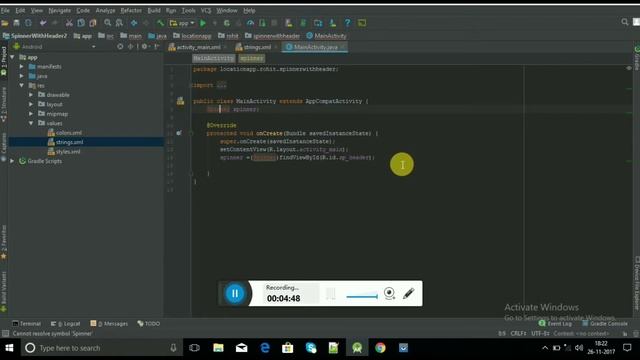Toggle the 1: Project side tool window
640x360 pixels.
click(x=4, y=61)
